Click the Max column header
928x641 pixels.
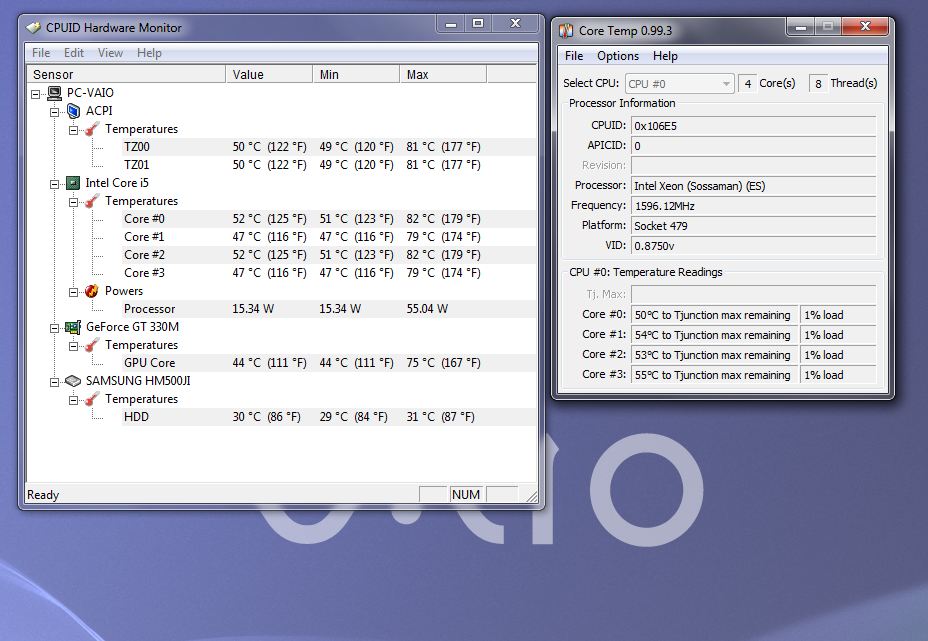443,75
